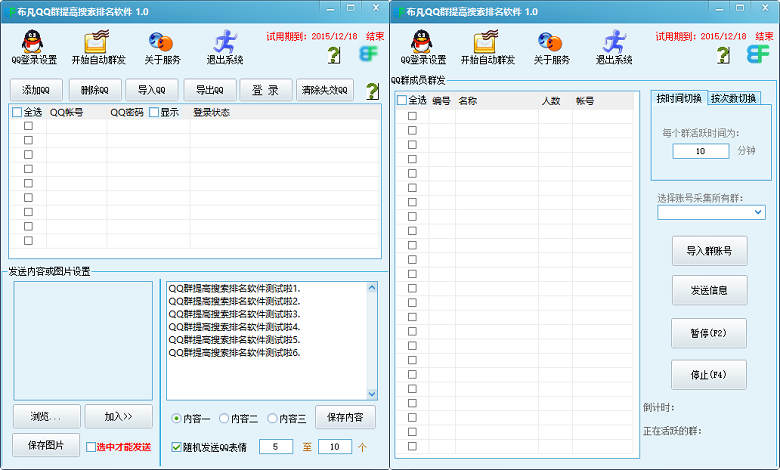
Task: Tick the 显示 password checkbox
Action: point(155,112)
